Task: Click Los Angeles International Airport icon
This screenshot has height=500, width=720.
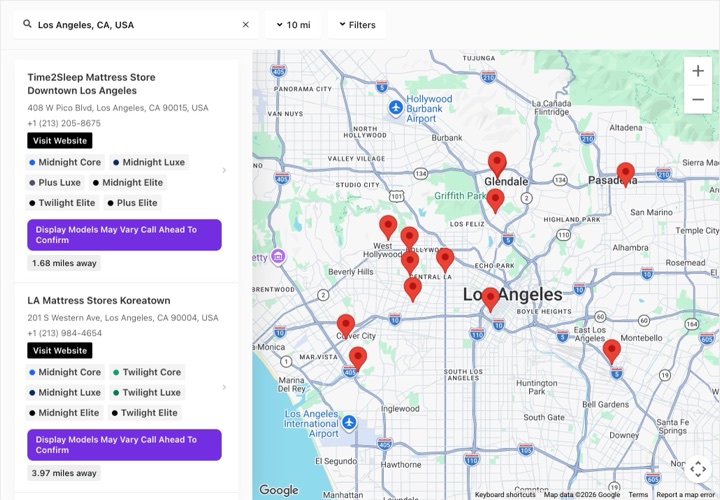Action: click(349, 422)
